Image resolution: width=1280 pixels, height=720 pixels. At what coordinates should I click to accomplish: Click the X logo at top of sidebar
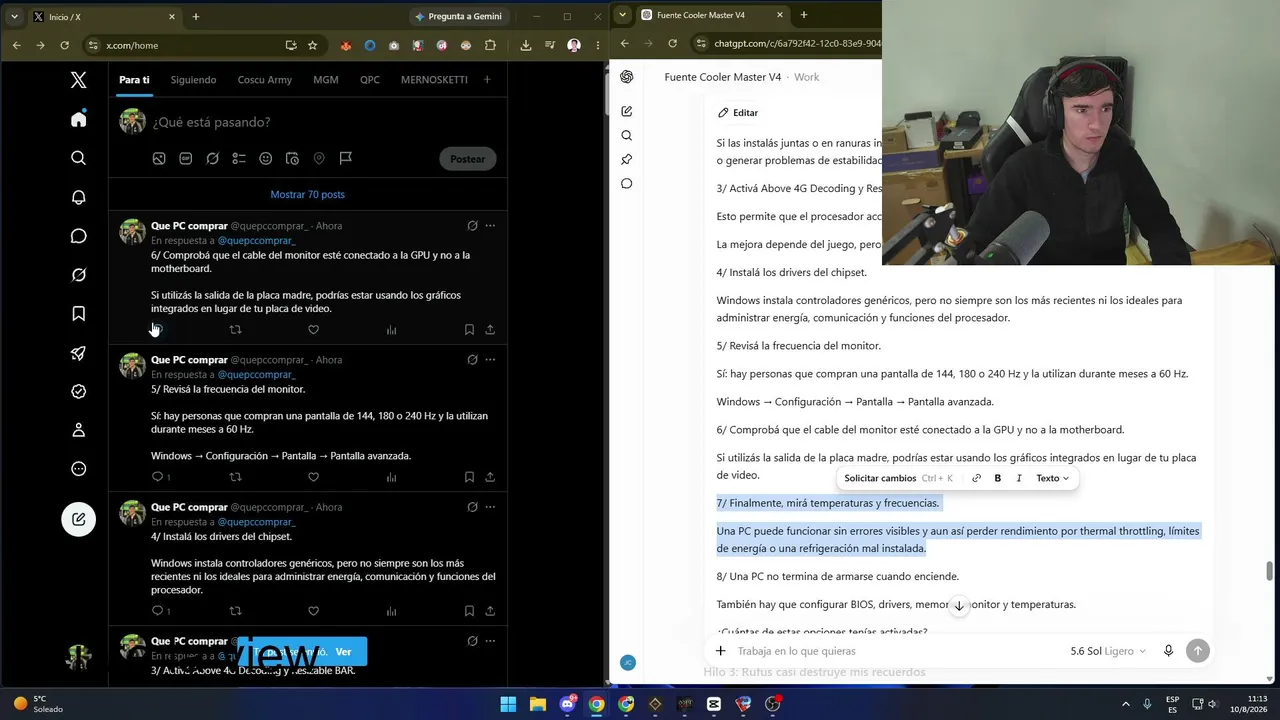coord(79,80)
